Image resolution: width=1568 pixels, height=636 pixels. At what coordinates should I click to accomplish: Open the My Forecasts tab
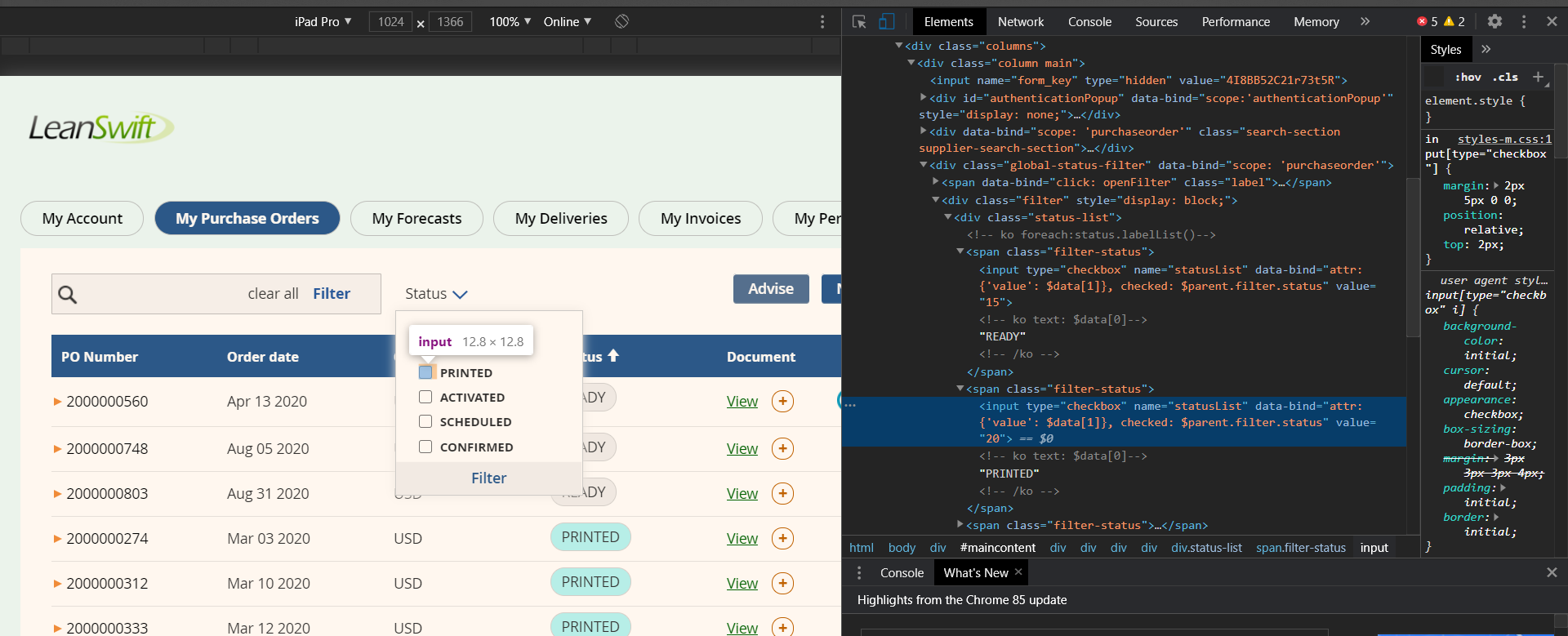pyautogui.click(x=416, y=219)
